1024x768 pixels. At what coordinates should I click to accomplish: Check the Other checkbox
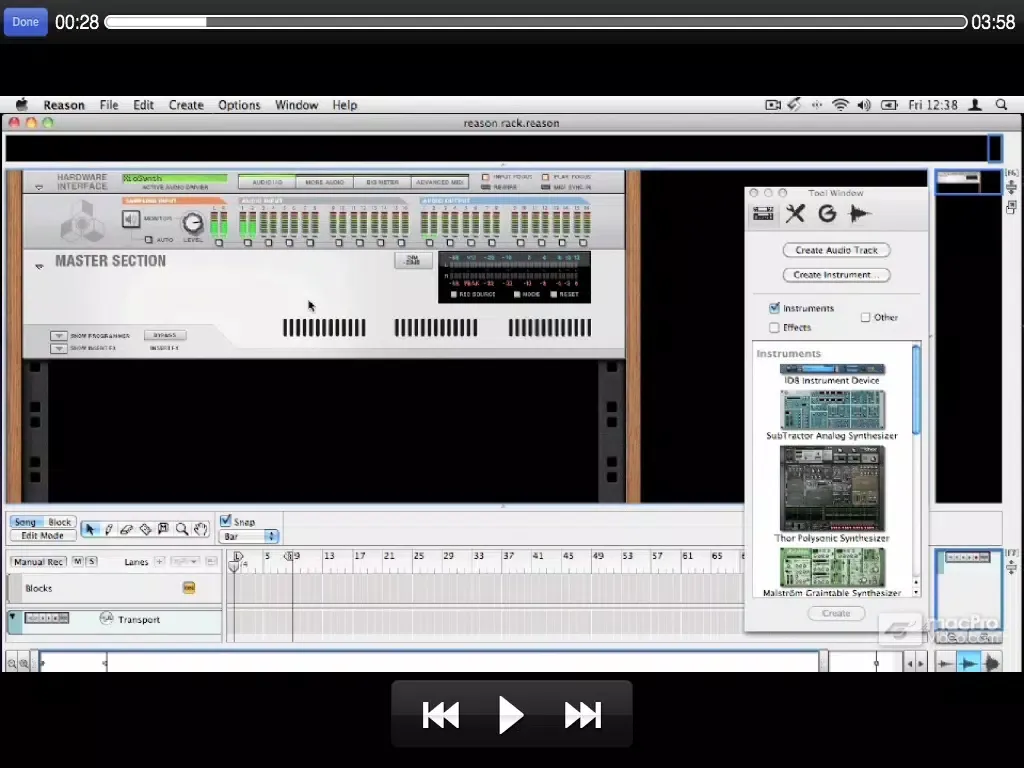tap(865, 317)
